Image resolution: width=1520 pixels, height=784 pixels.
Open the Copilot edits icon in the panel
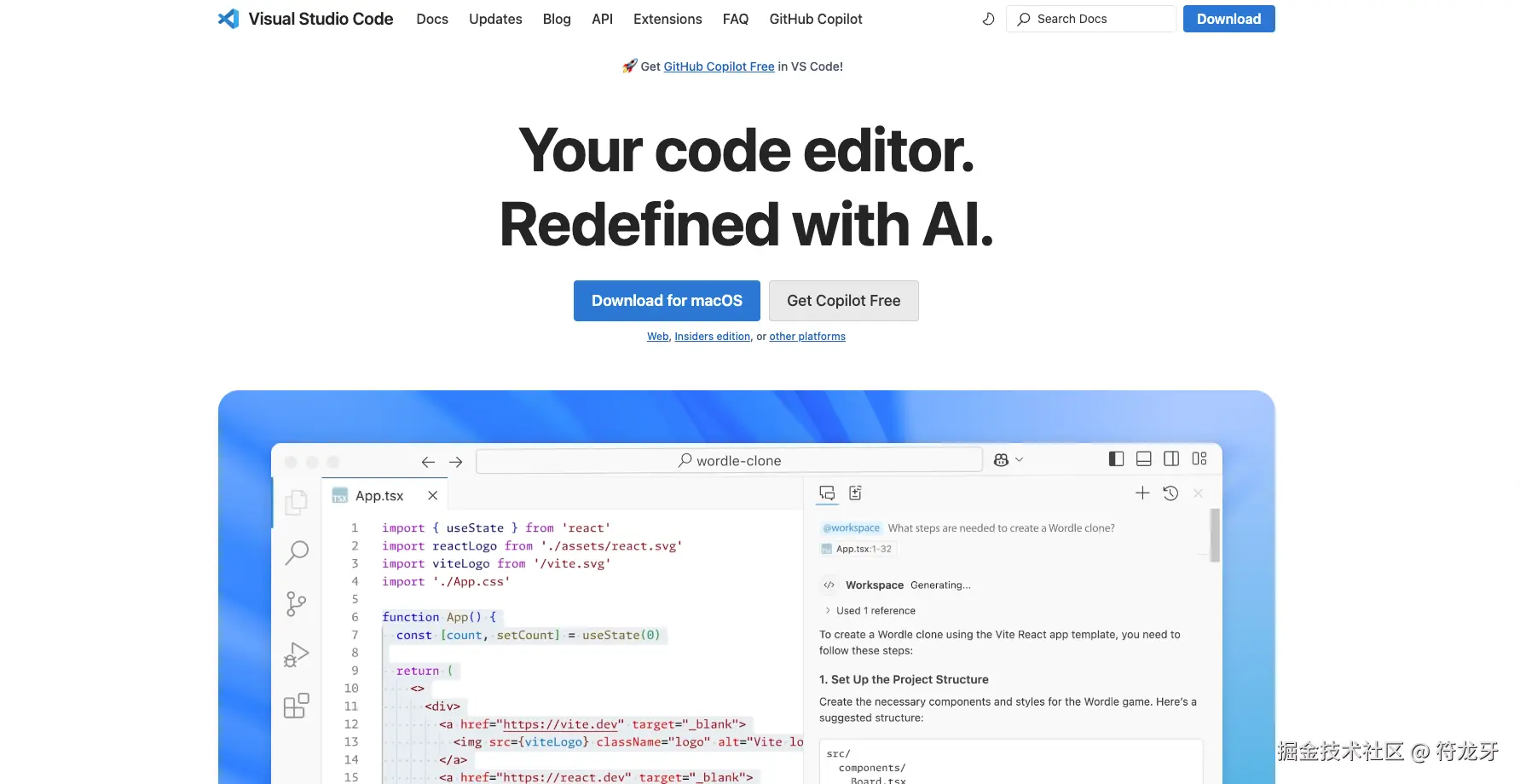856,493
